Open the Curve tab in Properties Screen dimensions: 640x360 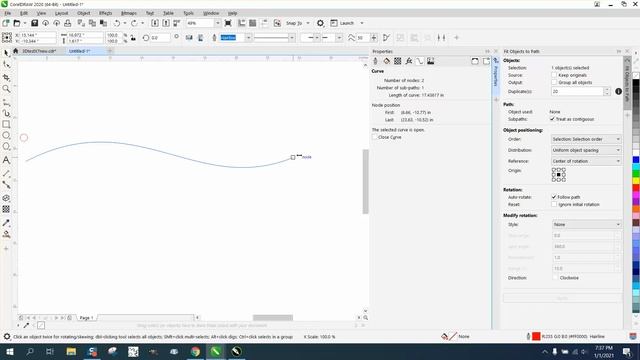[420, 61]
